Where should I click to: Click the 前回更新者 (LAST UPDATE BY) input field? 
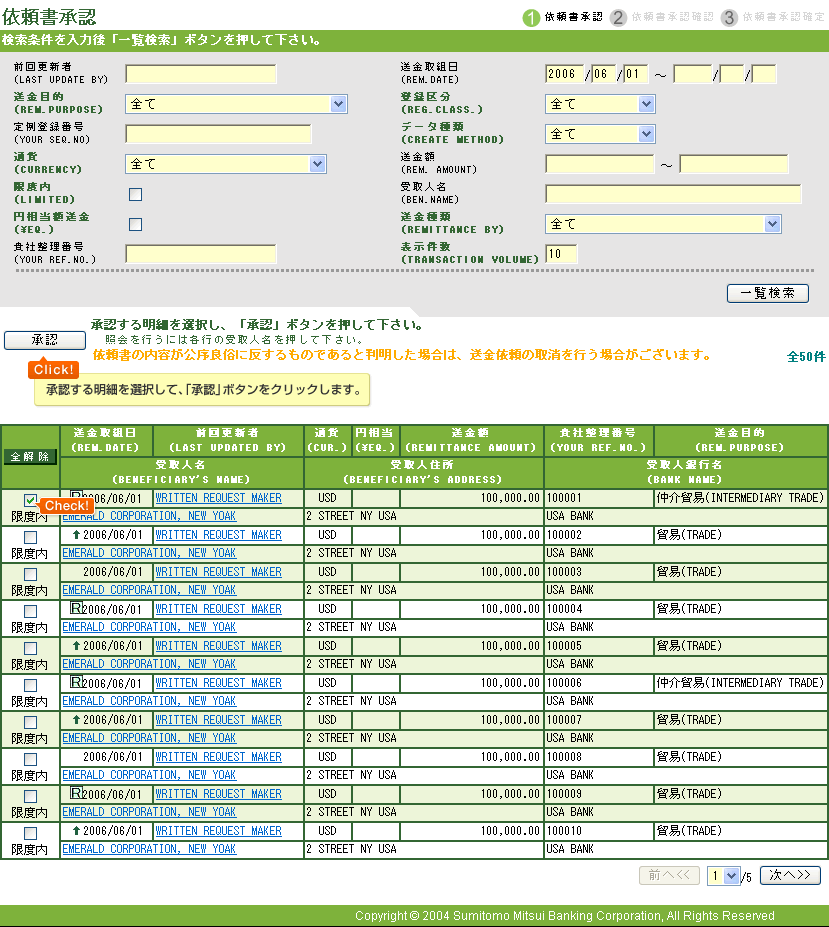point(201,74)
